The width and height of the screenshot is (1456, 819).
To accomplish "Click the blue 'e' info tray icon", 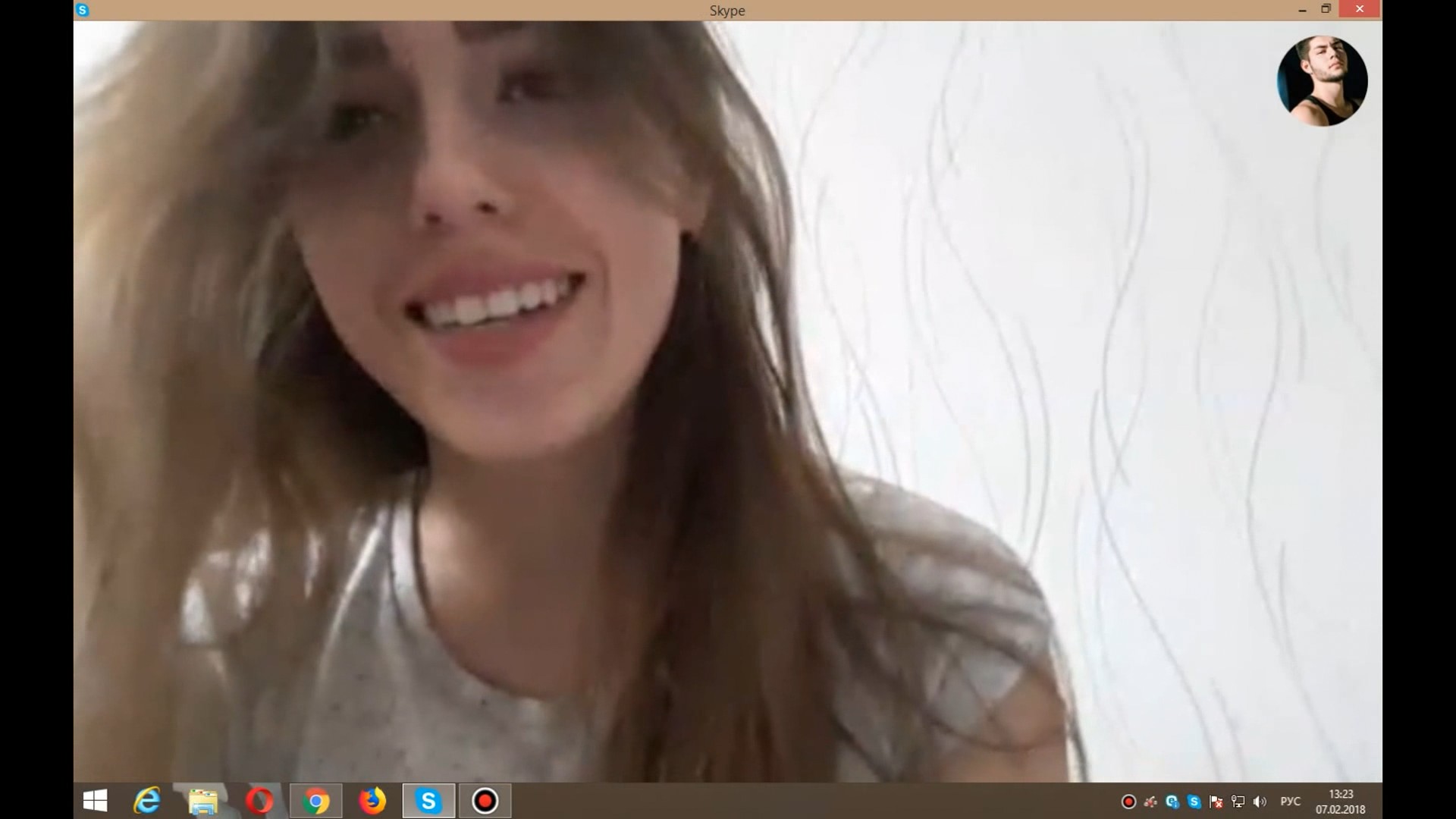I will [1172, 802].
